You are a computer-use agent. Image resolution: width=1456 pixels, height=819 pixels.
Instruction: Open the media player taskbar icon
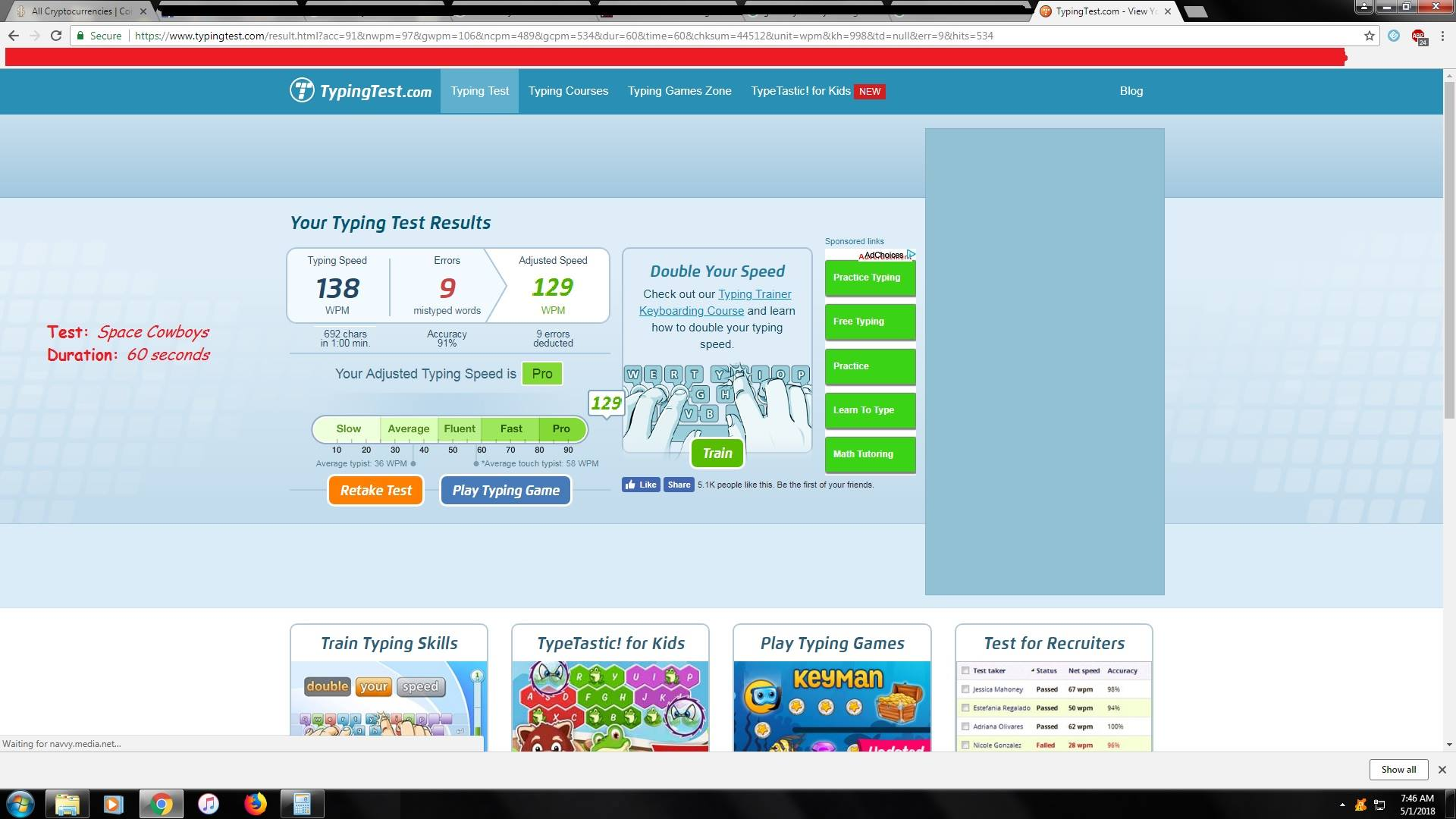click(x=114, y=804)
